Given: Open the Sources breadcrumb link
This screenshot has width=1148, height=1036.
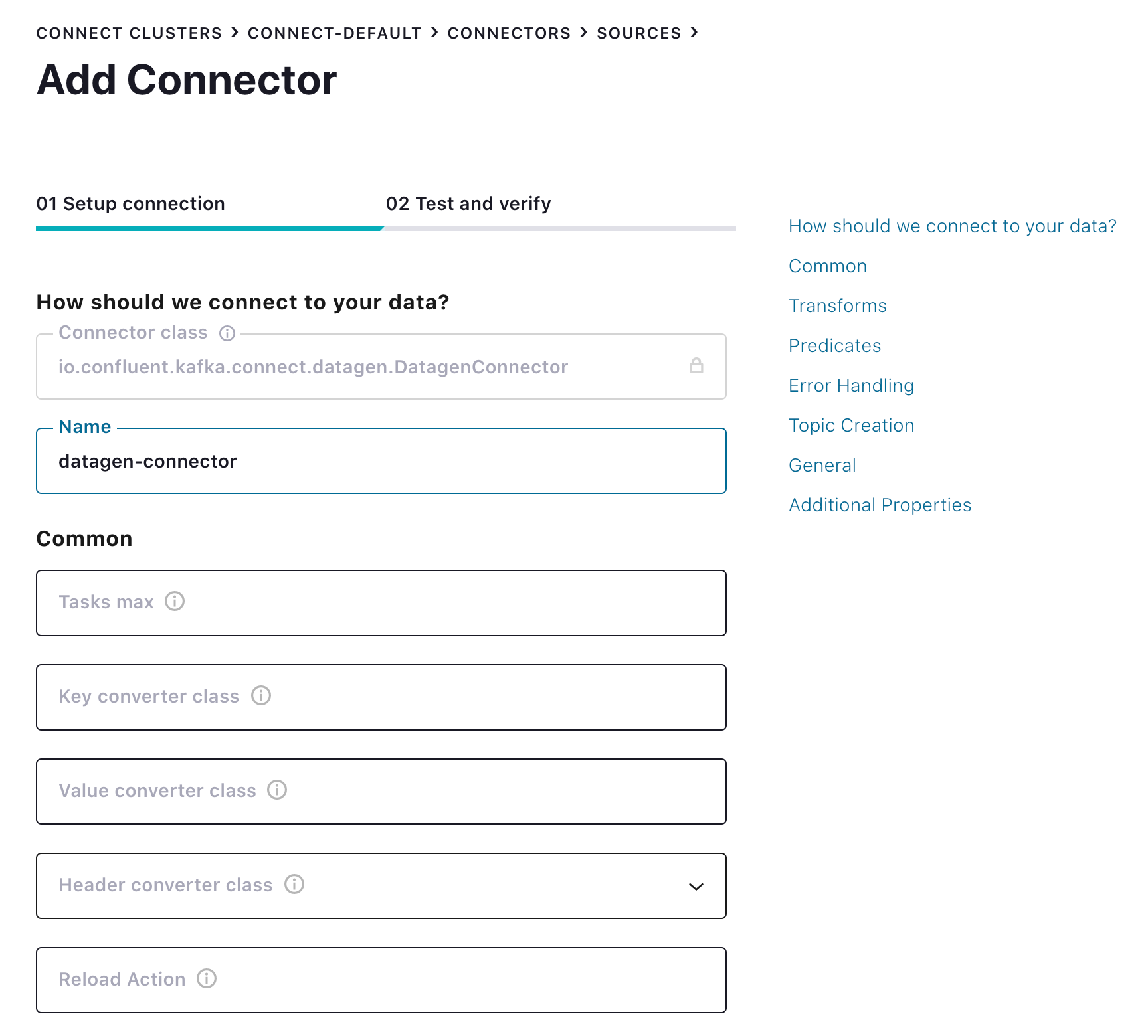Looking at the screenshot, I should click(639, 33).
